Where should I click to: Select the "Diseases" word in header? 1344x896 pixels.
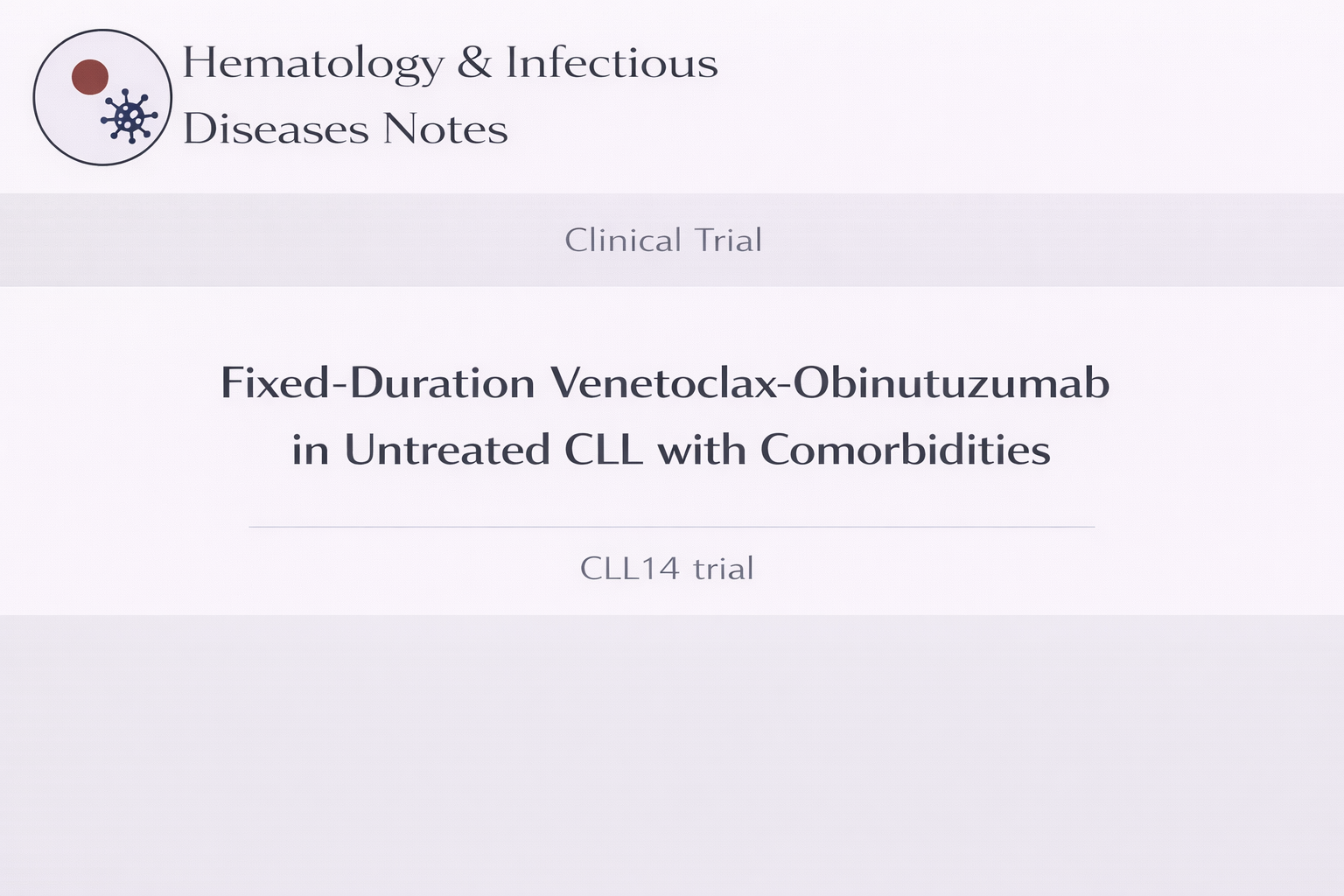click(x=275, y=129)
